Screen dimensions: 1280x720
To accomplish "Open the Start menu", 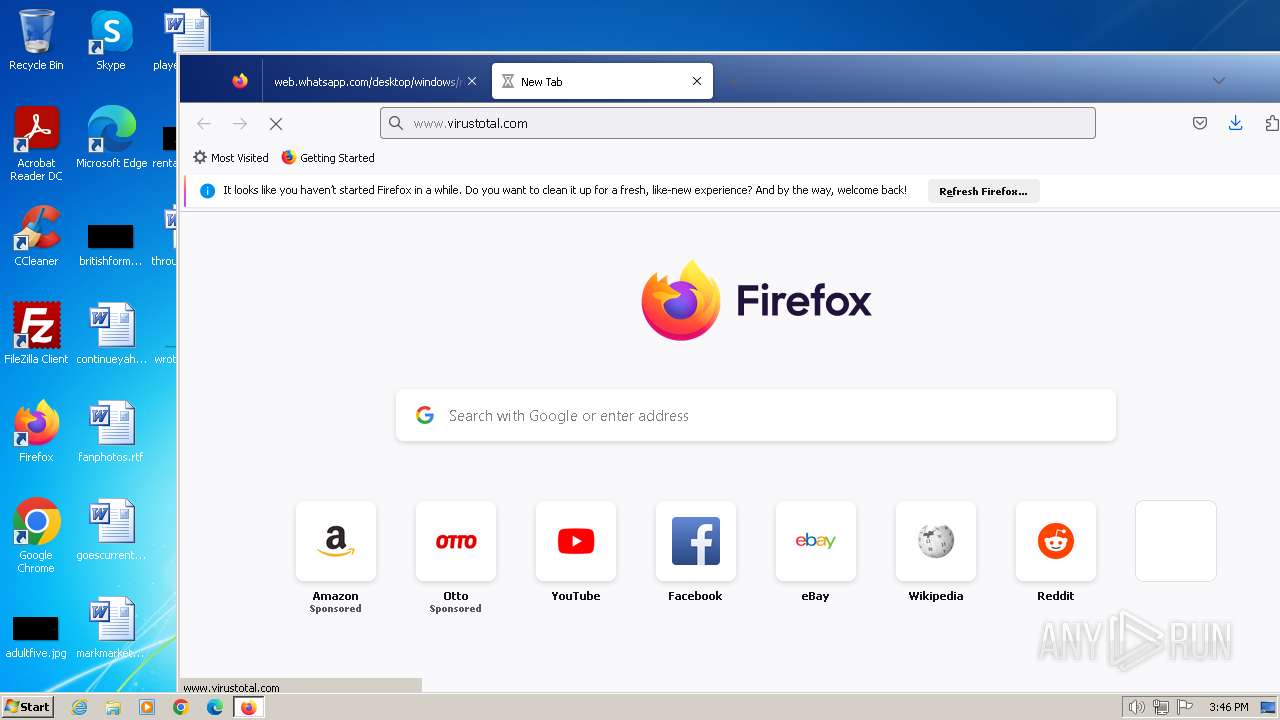I will (28, 707).
